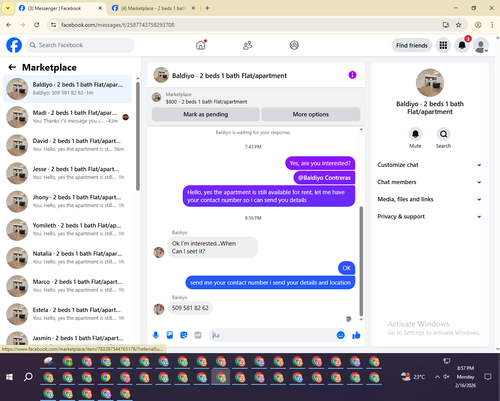500x401 pixels.
Task: Open the Facebook Home icon
Action: [201, 45]
